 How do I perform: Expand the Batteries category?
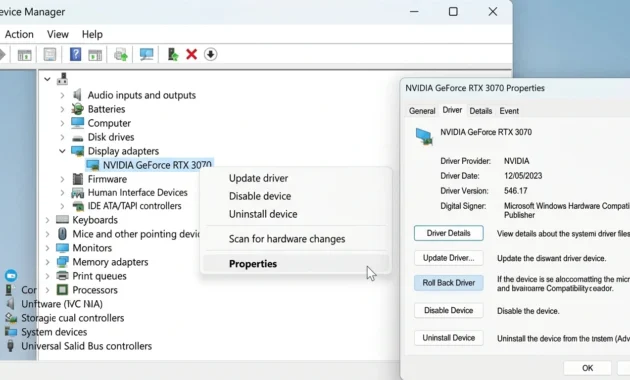click(62, 109)
